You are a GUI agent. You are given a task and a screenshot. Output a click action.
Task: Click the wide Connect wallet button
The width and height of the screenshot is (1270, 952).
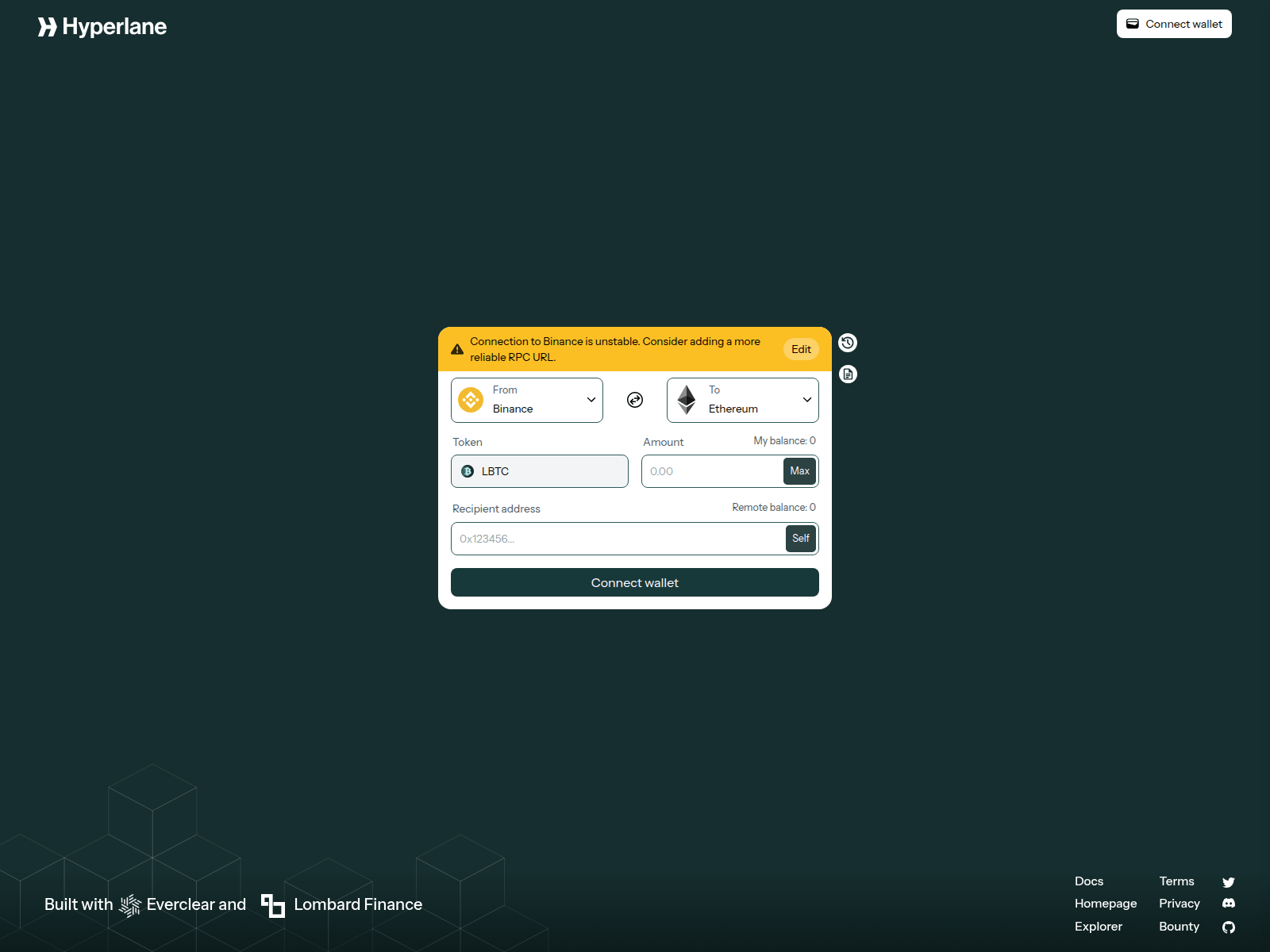(635, 582)
